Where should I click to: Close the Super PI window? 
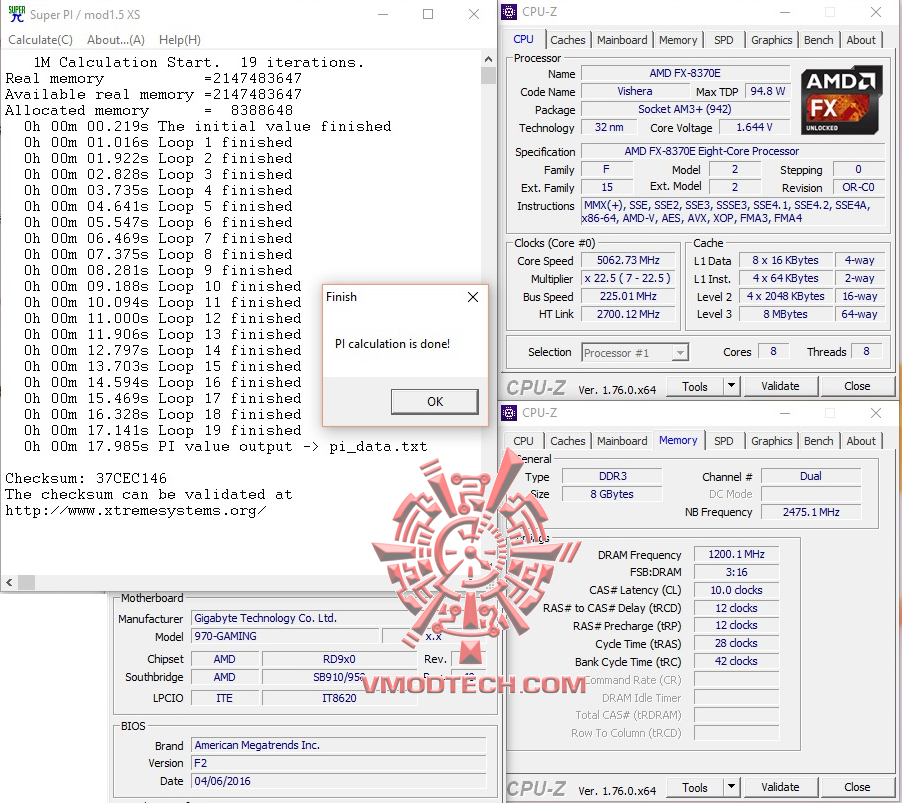point(473,14)
